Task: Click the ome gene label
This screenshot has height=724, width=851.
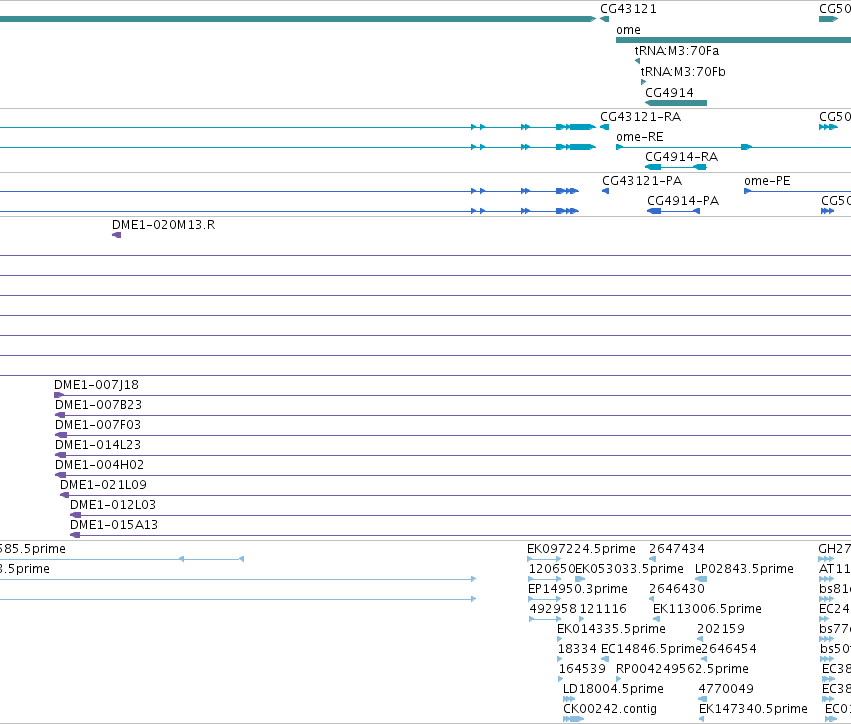Action: (x=628, y=30)
